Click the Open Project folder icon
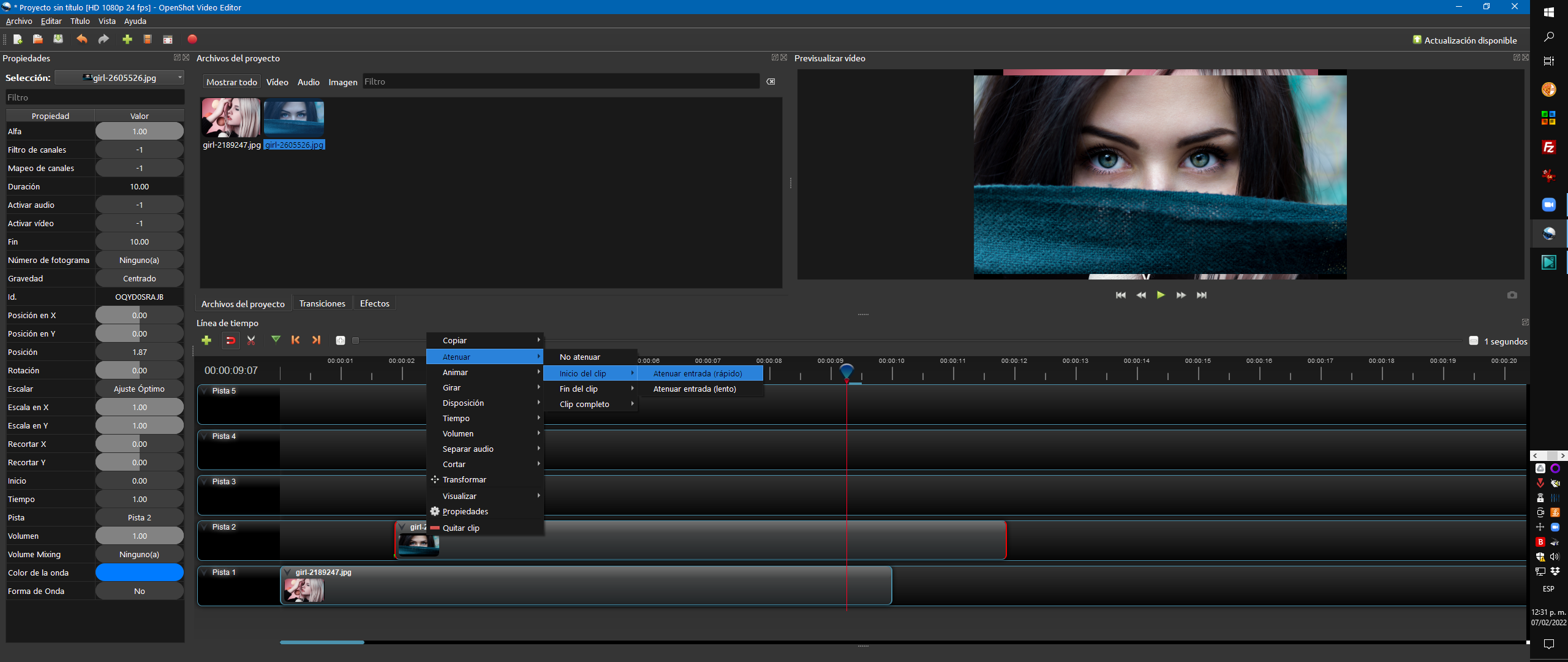 38,39
